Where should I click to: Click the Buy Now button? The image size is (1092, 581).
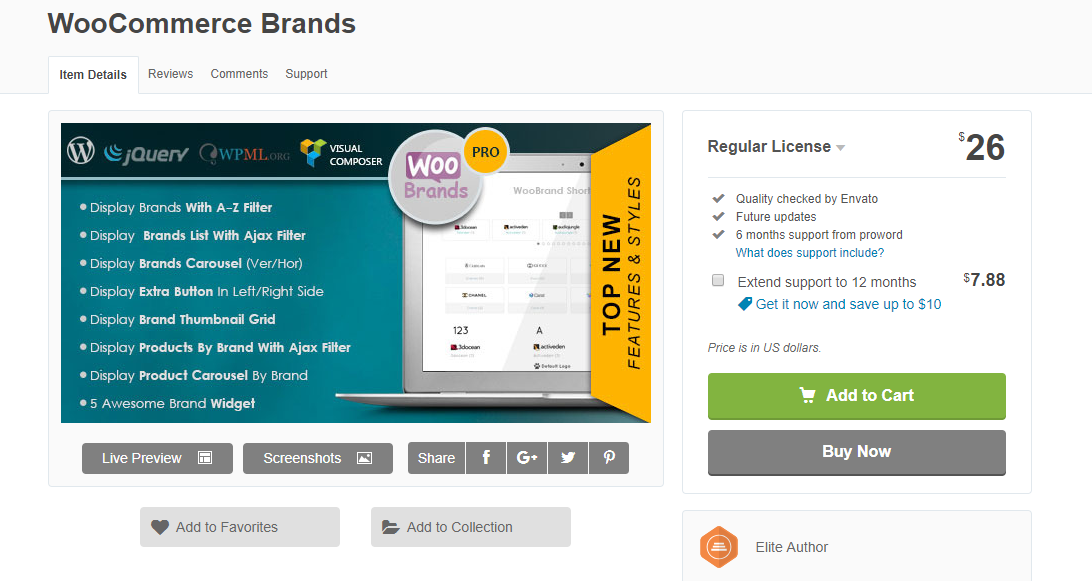pyautogui.click(x=857, y=452)
